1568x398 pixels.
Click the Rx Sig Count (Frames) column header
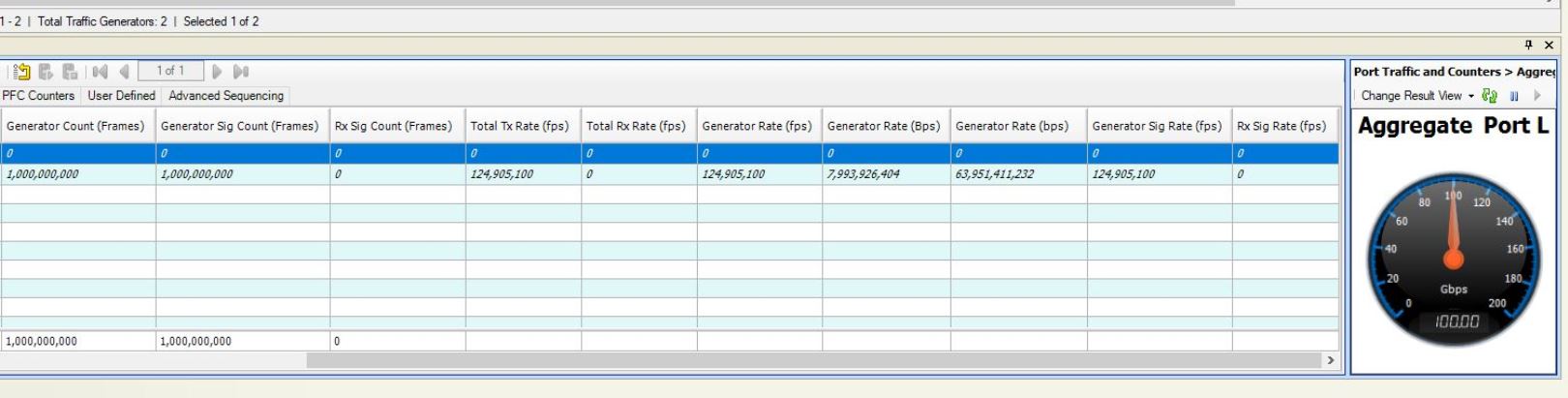click(397, 126)
